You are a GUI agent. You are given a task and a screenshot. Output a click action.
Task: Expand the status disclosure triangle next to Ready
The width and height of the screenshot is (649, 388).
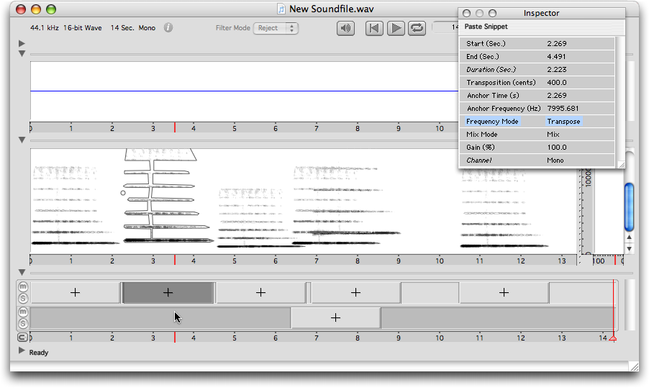(22, 350)
